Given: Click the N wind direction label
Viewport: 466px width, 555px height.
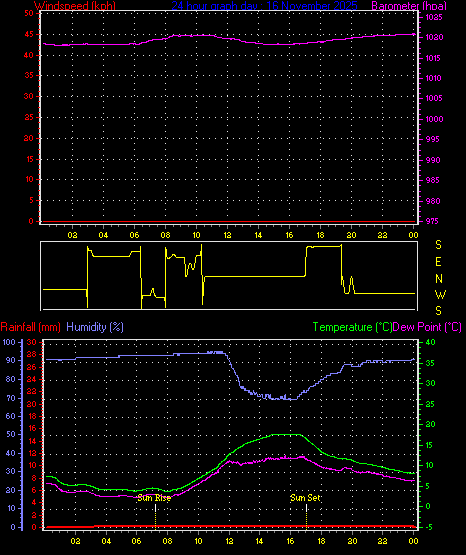Looking at the screenshot, I should (x=439, y=279).
